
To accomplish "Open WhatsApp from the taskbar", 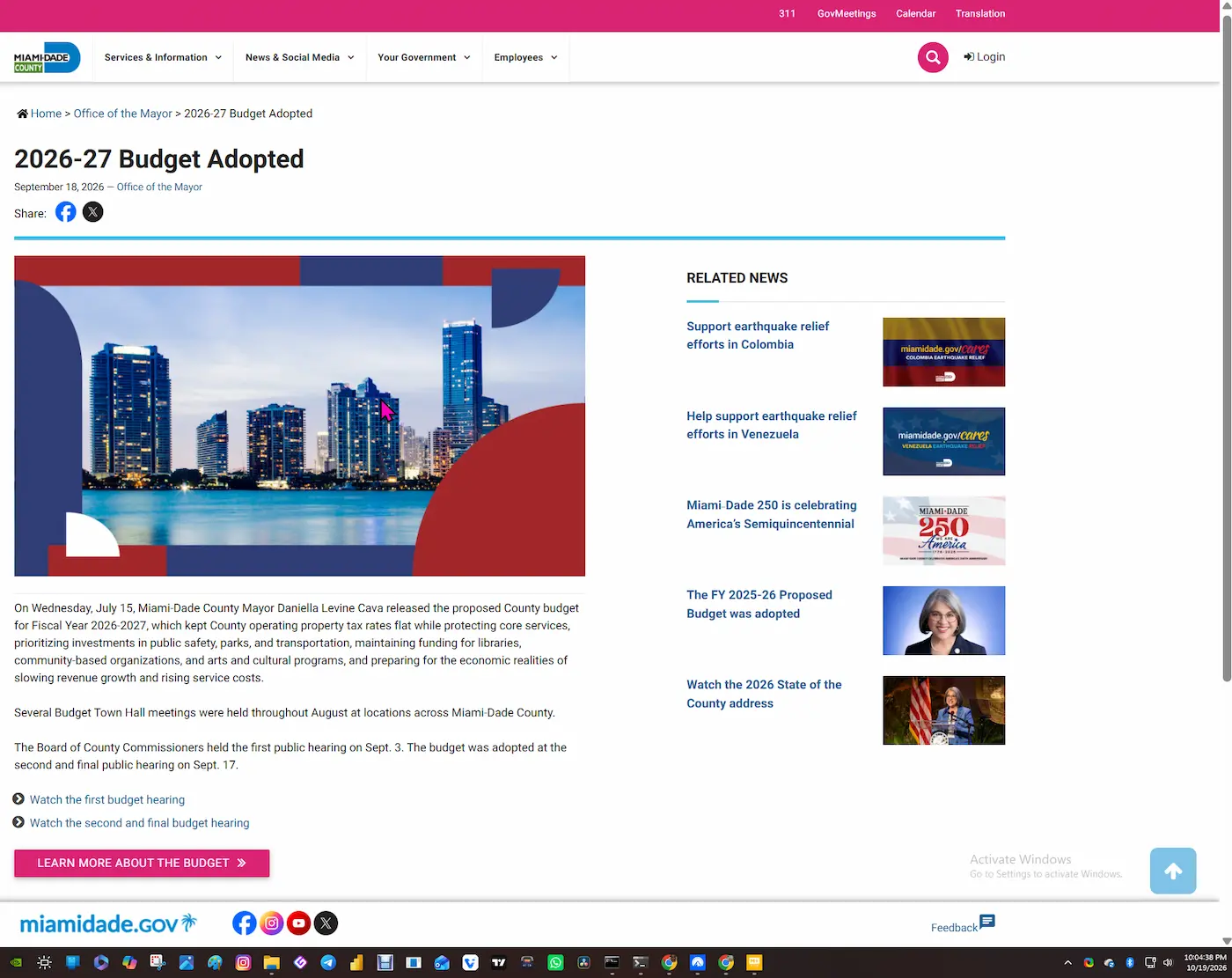I will pos(555,962).
